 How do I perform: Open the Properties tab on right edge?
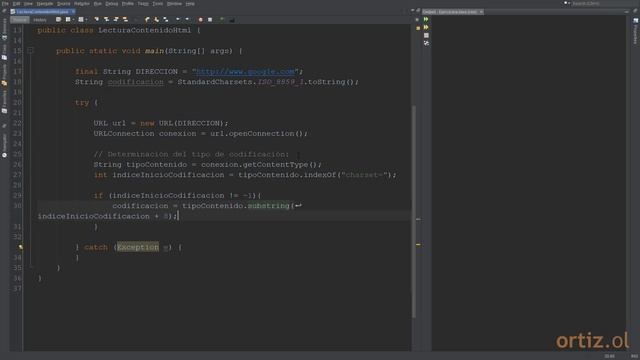pyautogui.click(x=636, y=31)
